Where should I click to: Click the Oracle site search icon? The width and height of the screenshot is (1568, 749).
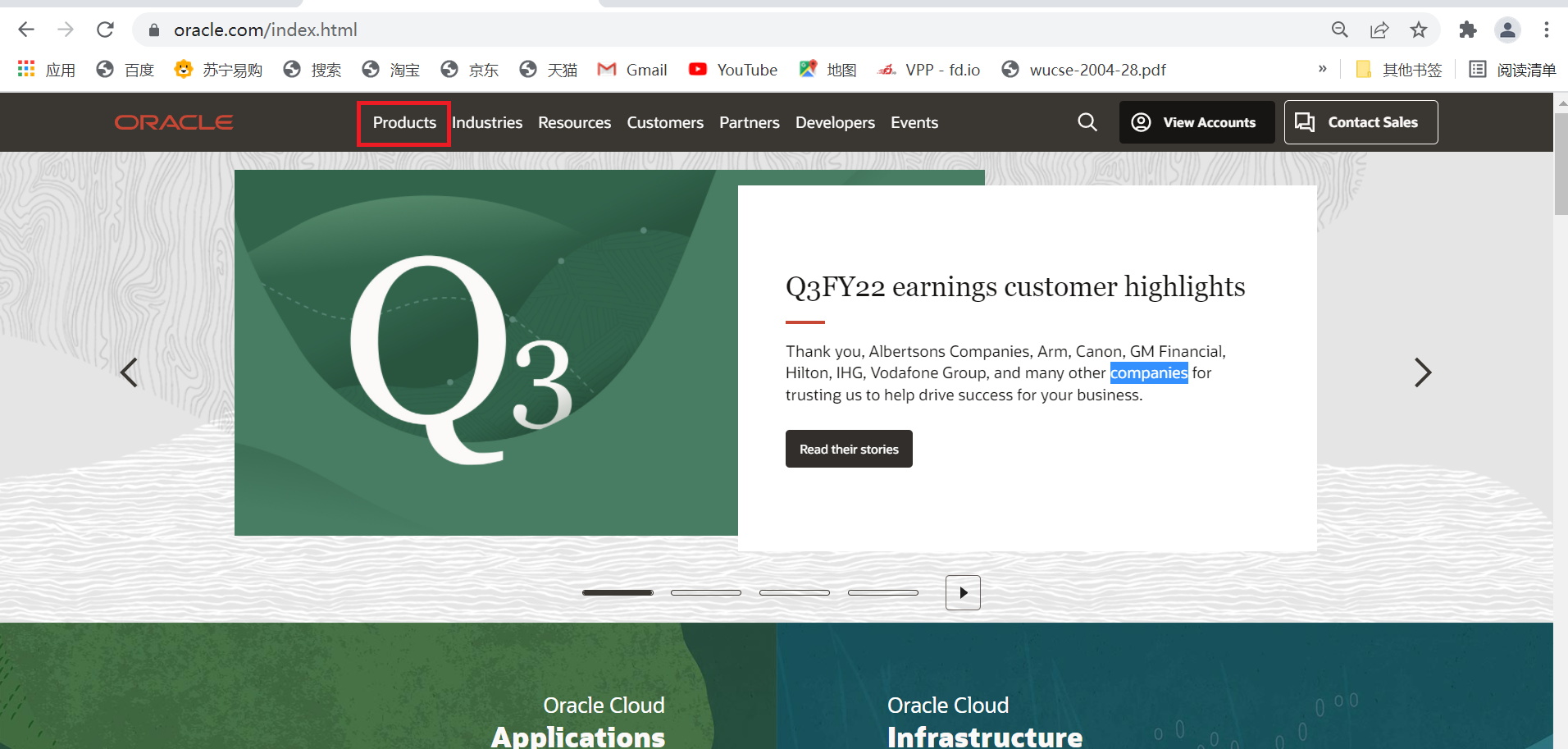(1087, 122)
